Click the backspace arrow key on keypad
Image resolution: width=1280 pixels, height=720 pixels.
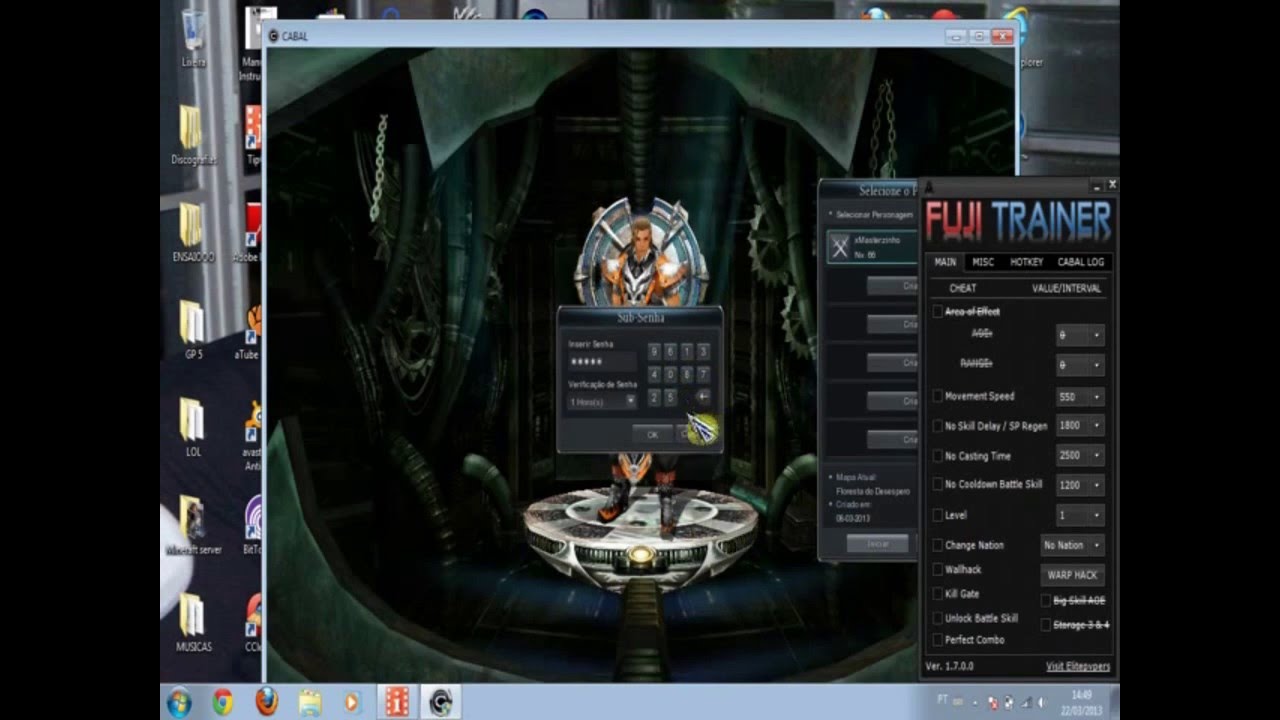pyautogui.click(x=702, y=397)
